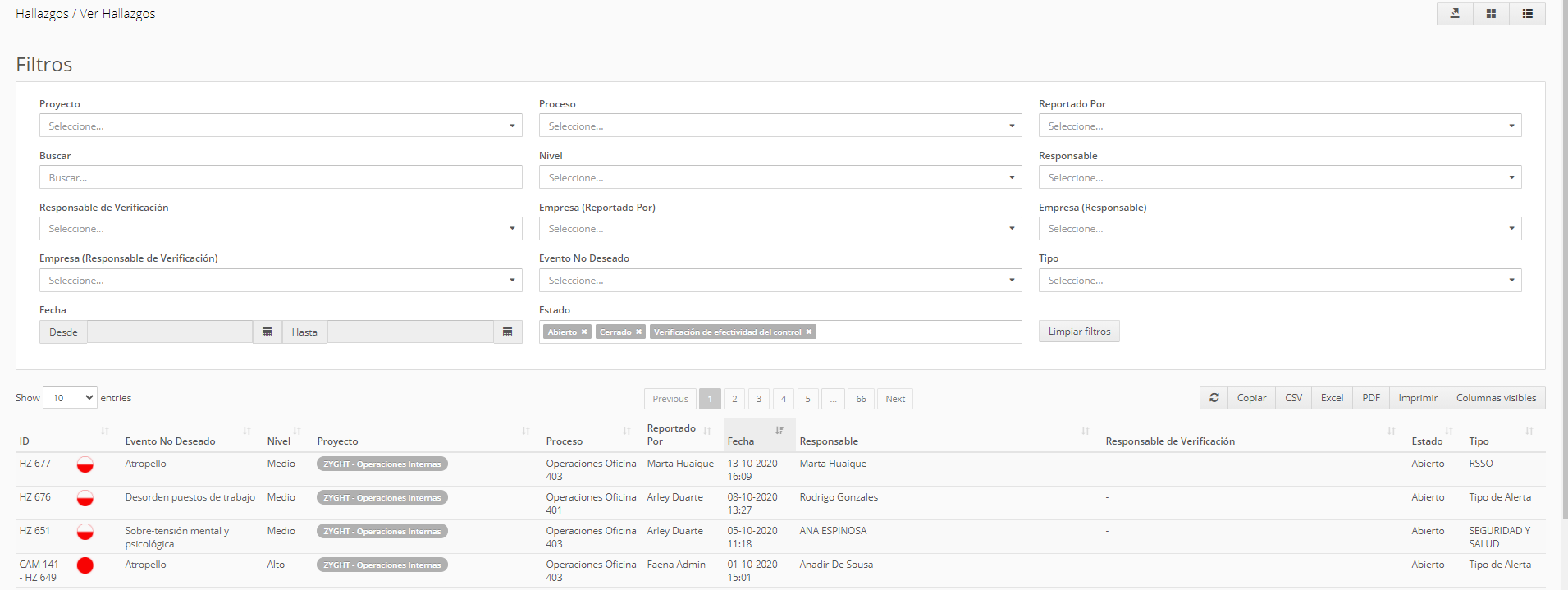Switch to grid view layout
This screenshot has height=590, width=1568.
[1491, 14]
